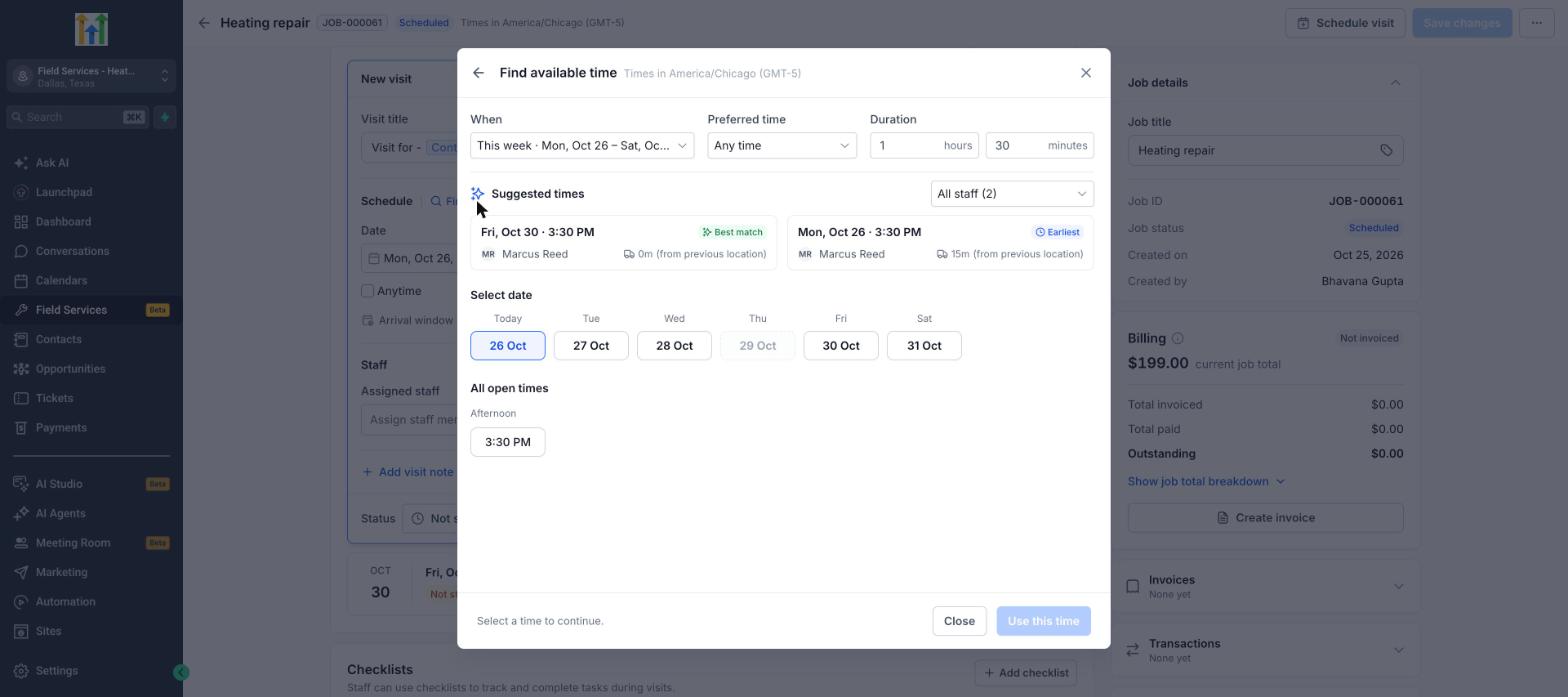Select the 27 Oct date
The image size is (1568, 697).
pyautogui.click(x=591, y=346)
